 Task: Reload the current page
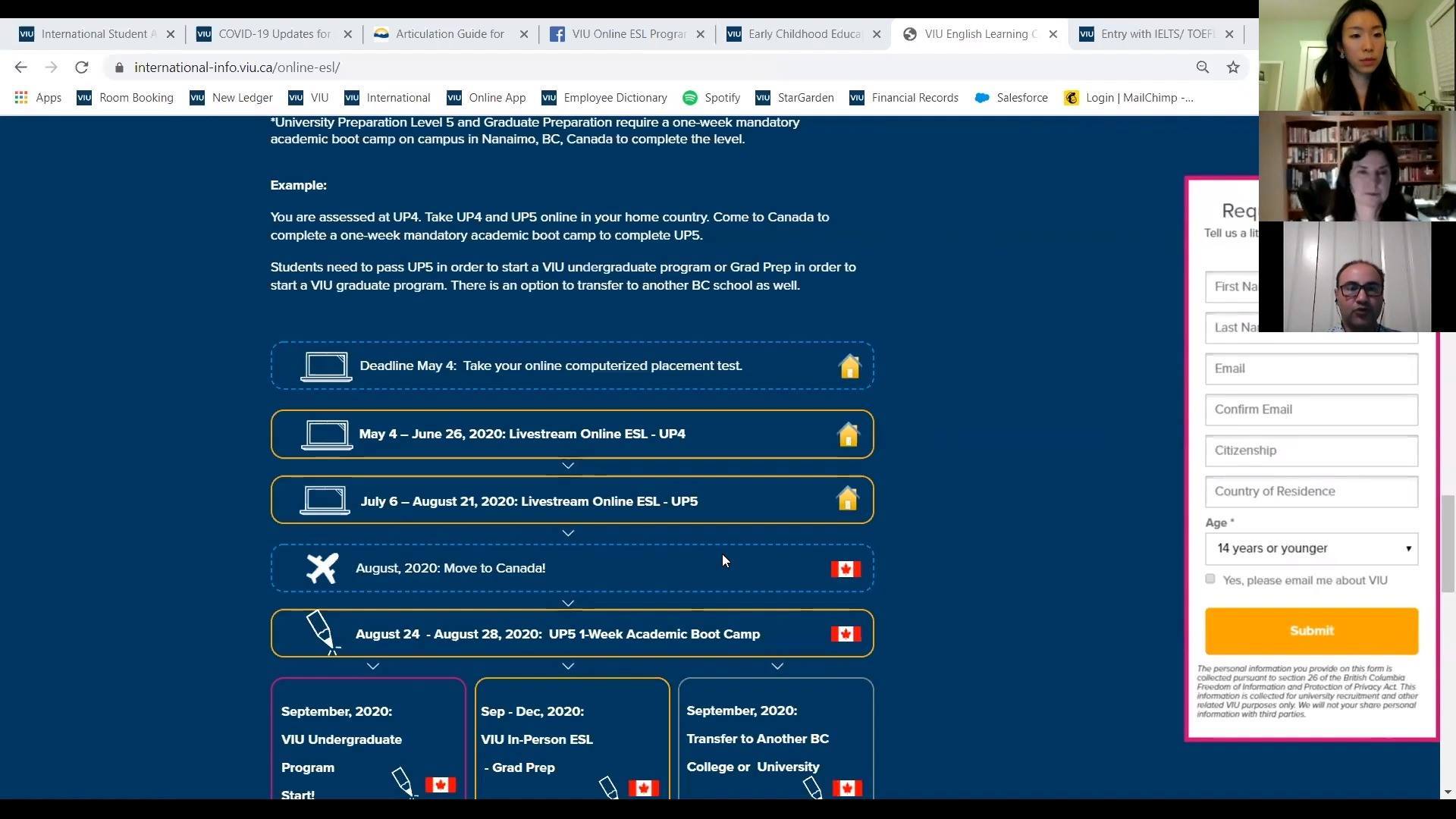pyautogui.click(x=81, y=67)
